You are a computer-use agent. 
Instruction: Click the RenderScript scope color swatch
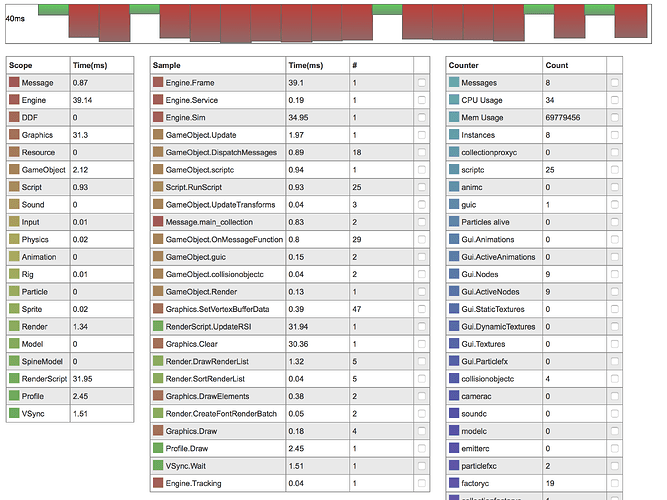(x=14, y=379)
